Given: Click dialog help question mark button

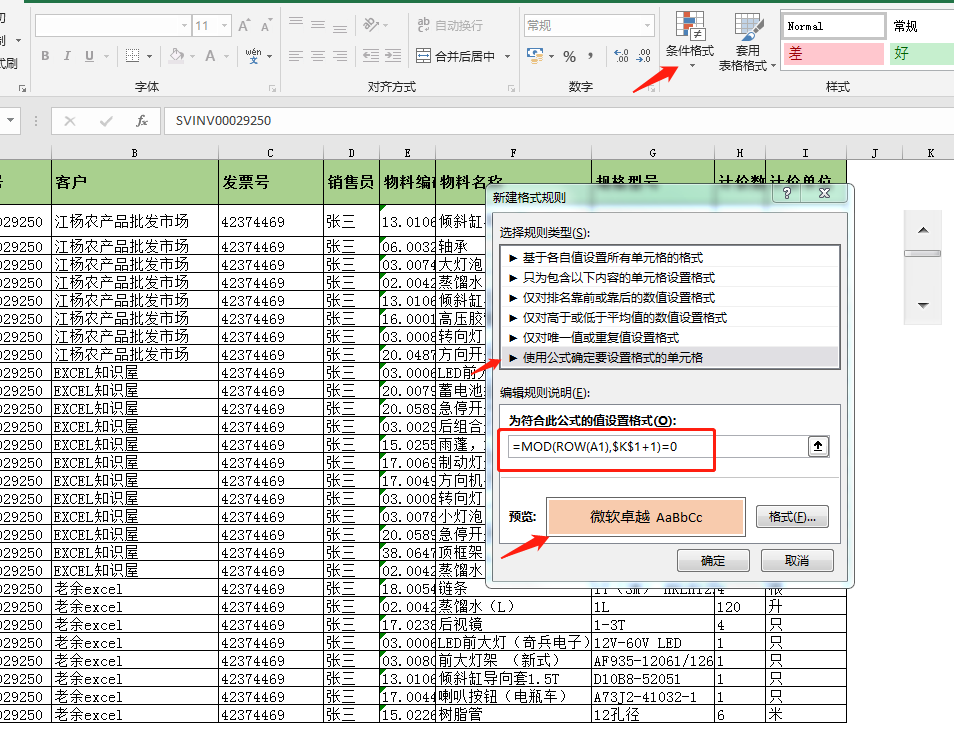Looking at the screenshot, I should click(787, 193).
